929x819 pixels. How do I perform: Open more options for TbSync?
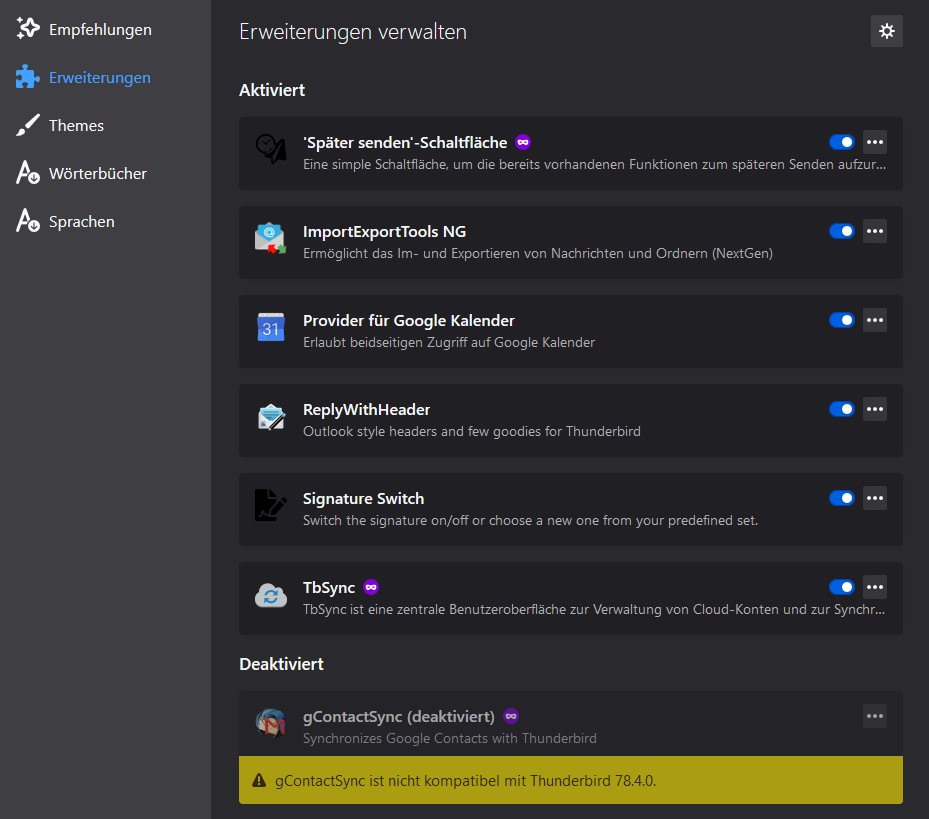pyautogui.click(x=875, y=587)
